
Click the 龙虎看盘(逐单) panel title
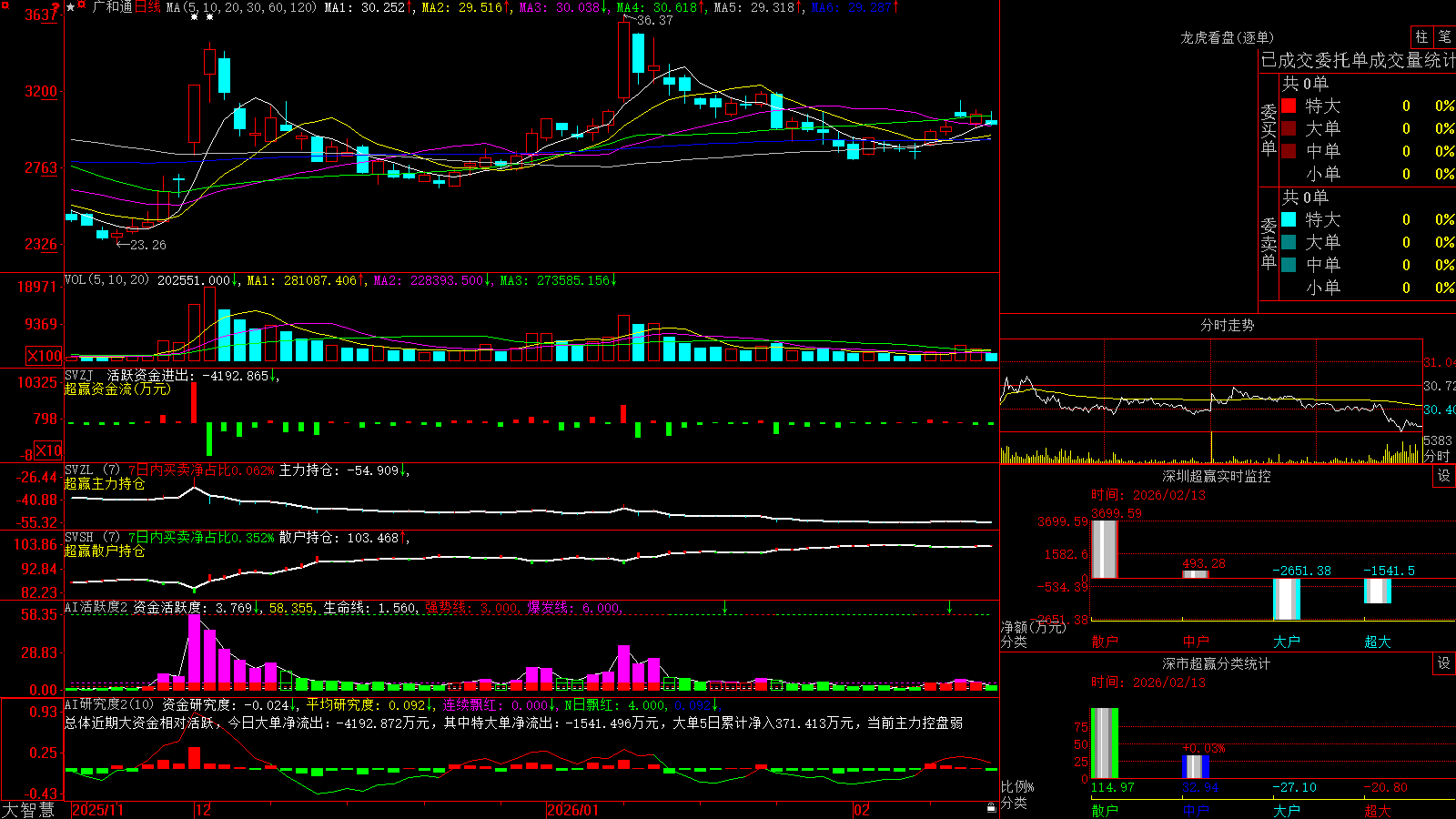[1227, 37]
